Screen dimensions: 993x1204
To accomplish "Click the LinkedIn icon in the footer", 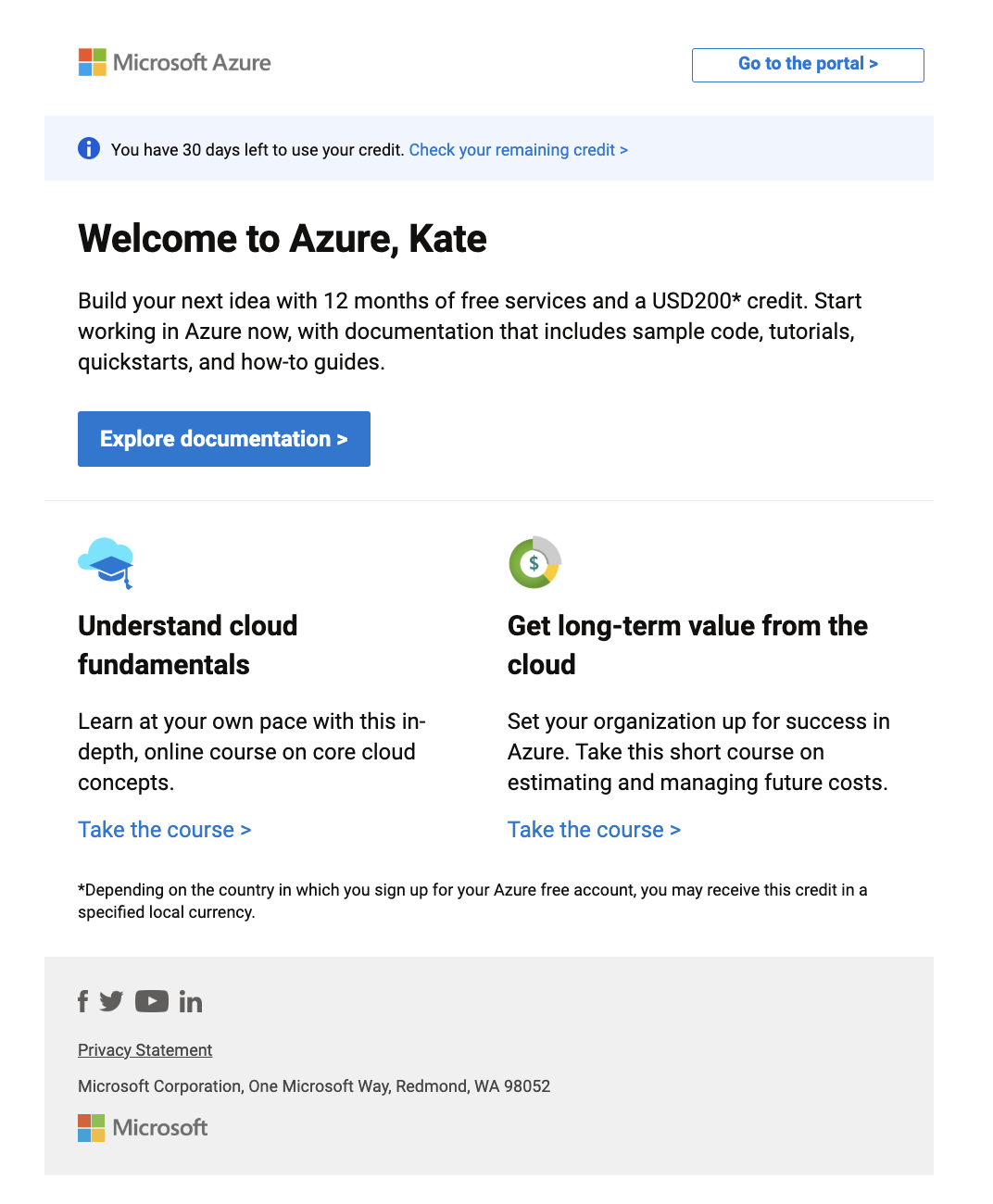I will click(191, 1001).
